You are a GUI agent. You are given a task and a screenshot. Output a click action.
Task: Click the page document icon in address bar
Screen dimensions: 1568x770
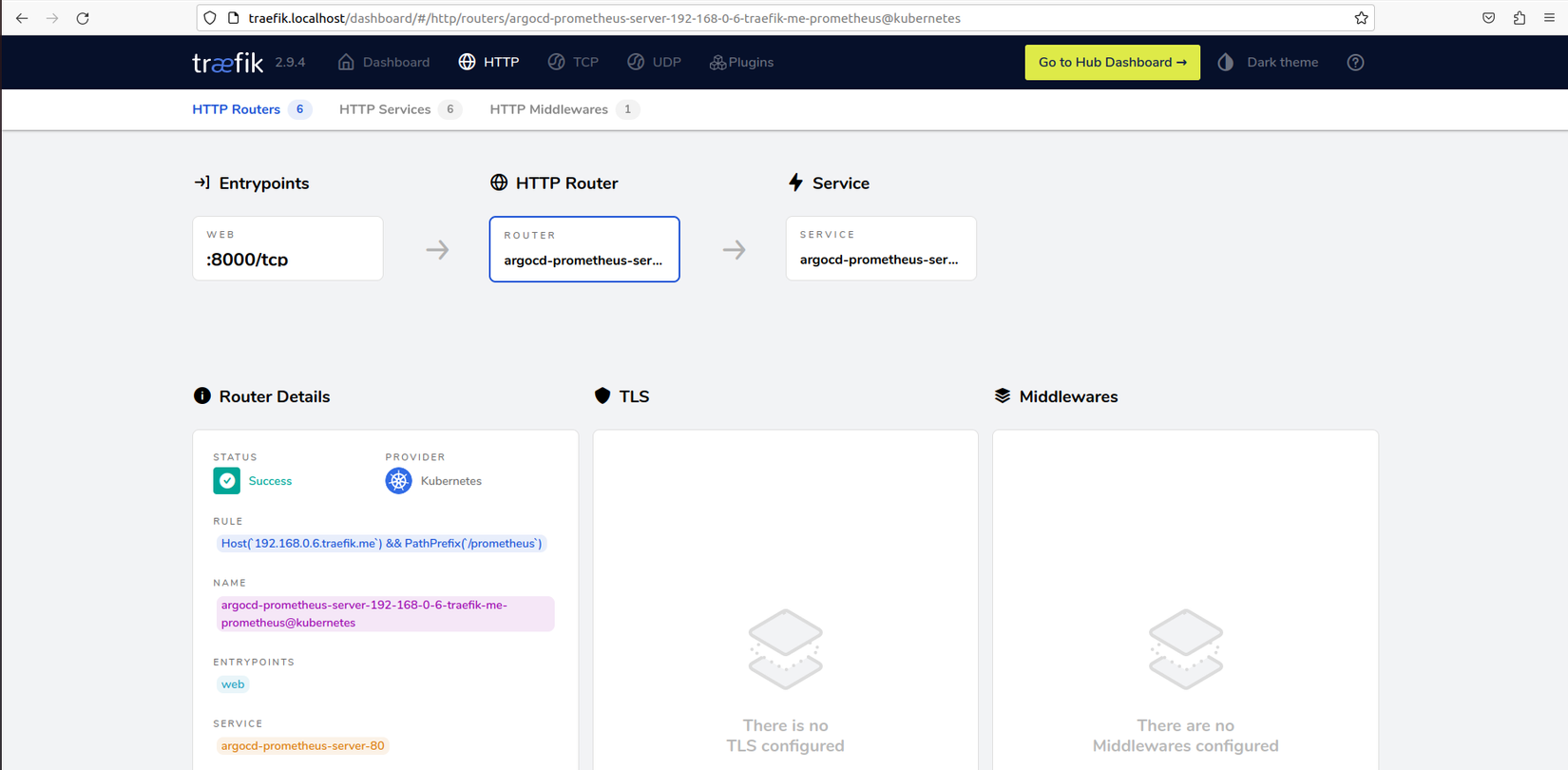click(x=234, y=18)
